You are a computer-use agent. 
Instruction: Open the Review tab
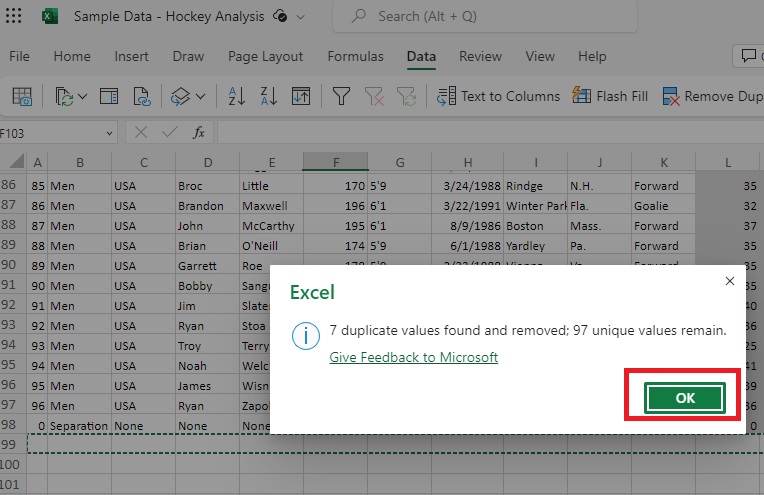[x=480, y=57]
